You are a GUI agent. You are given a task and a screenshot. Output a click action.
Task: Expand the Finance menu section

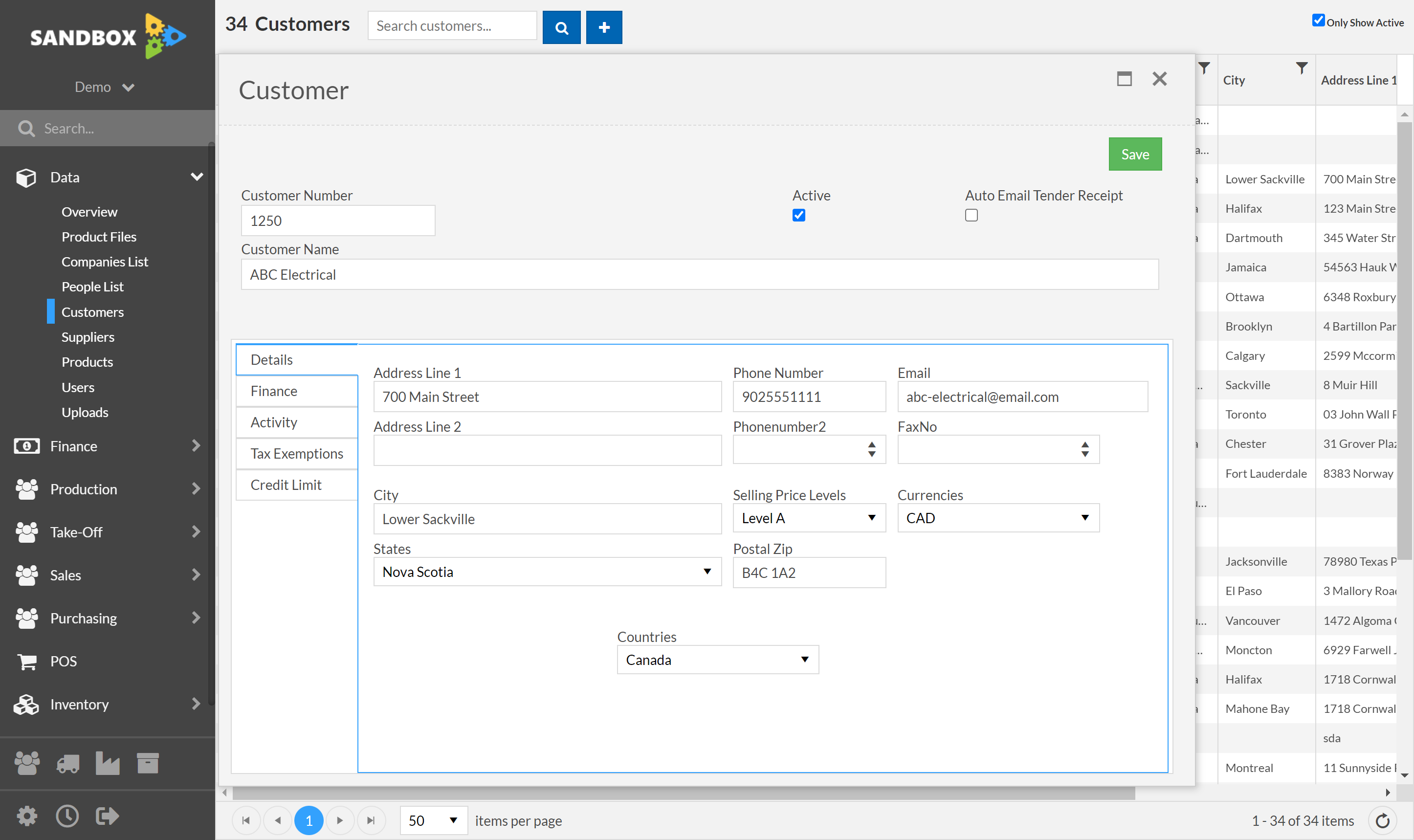pos(196,445)
